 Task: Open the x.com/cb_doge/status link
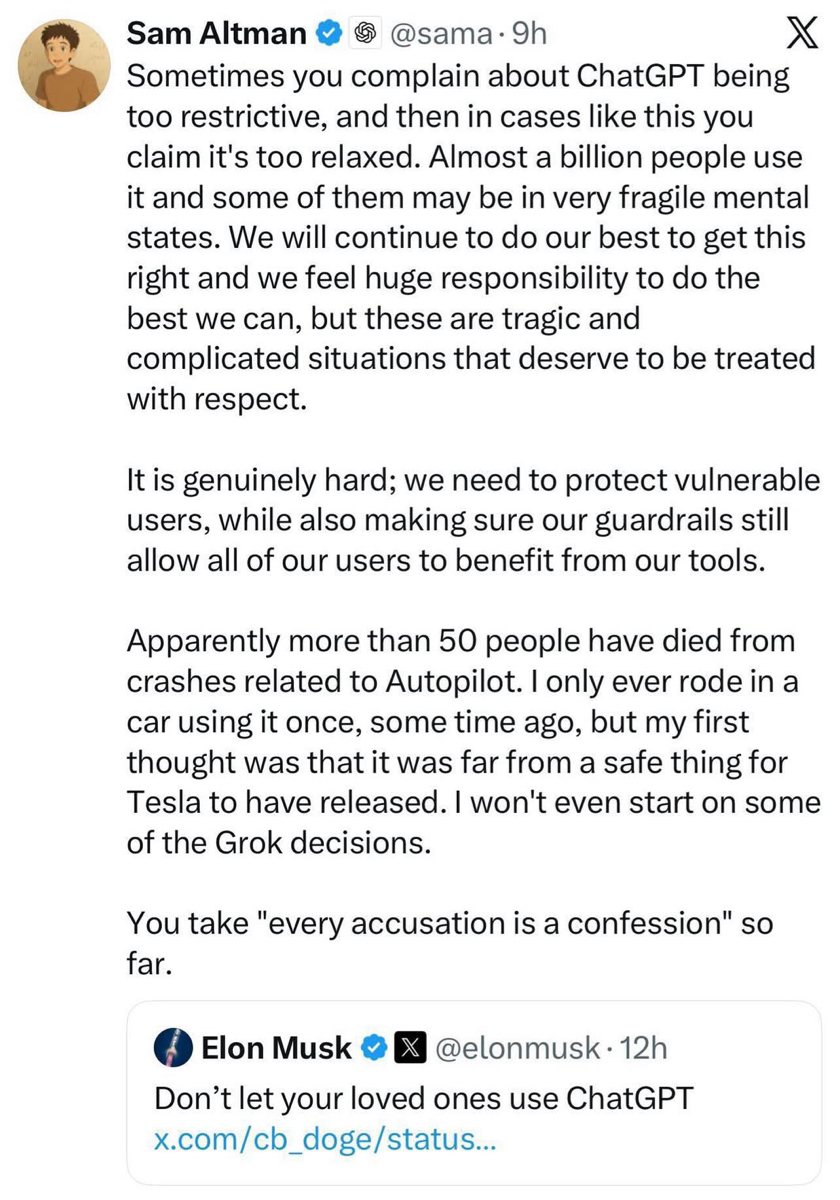[x=327, y=1140]
